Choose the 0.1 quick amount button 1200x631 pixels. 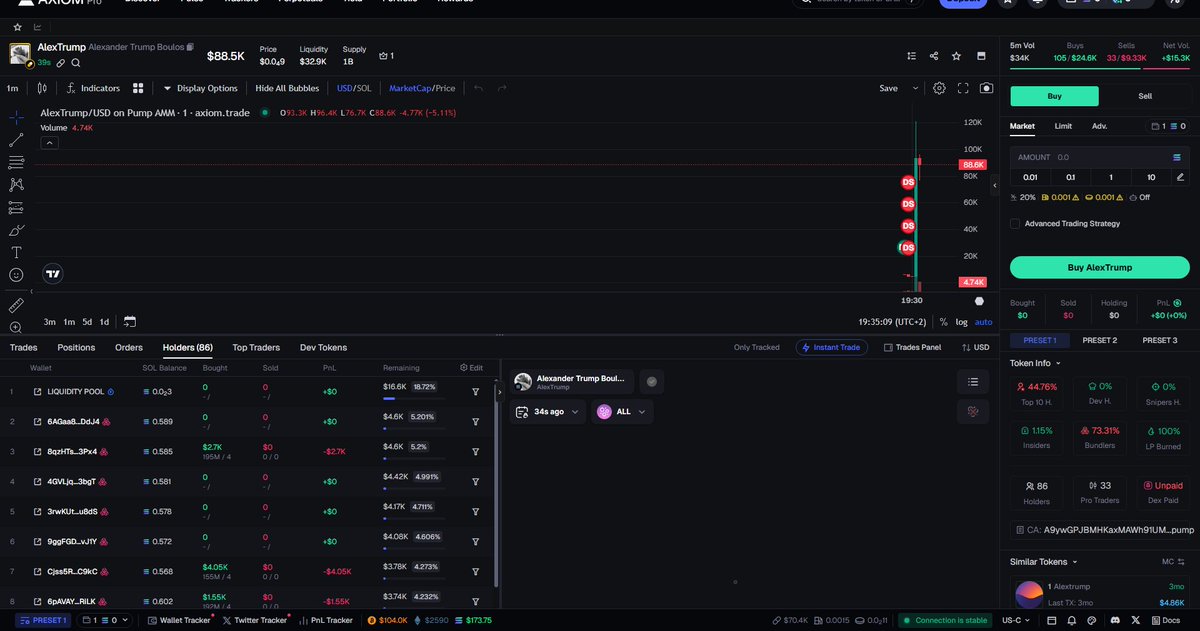coord(1070,177)
